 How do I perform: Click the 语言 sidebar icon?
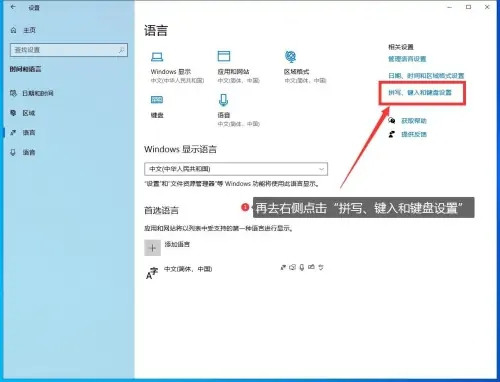(x=13, y=133)
